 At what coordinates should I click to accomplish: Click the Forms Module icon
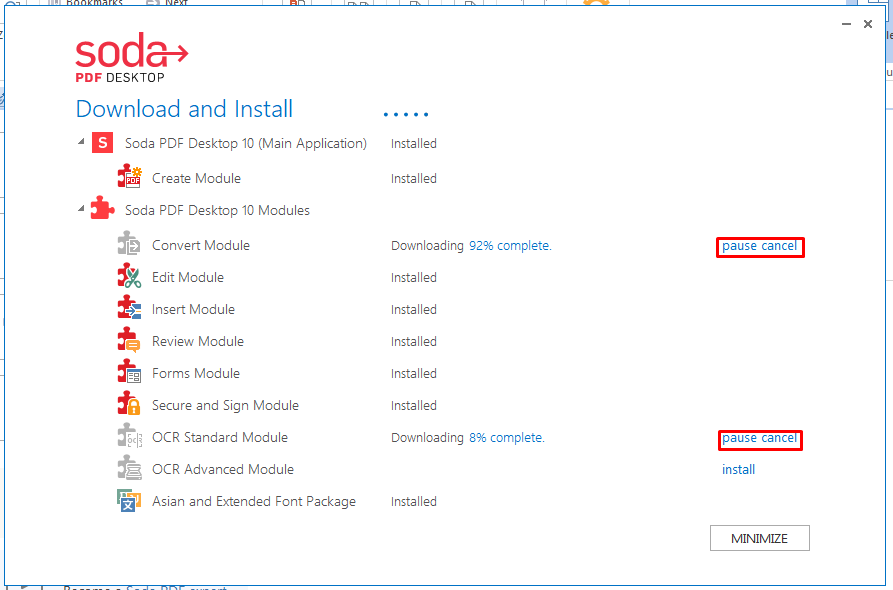point(129,371)
